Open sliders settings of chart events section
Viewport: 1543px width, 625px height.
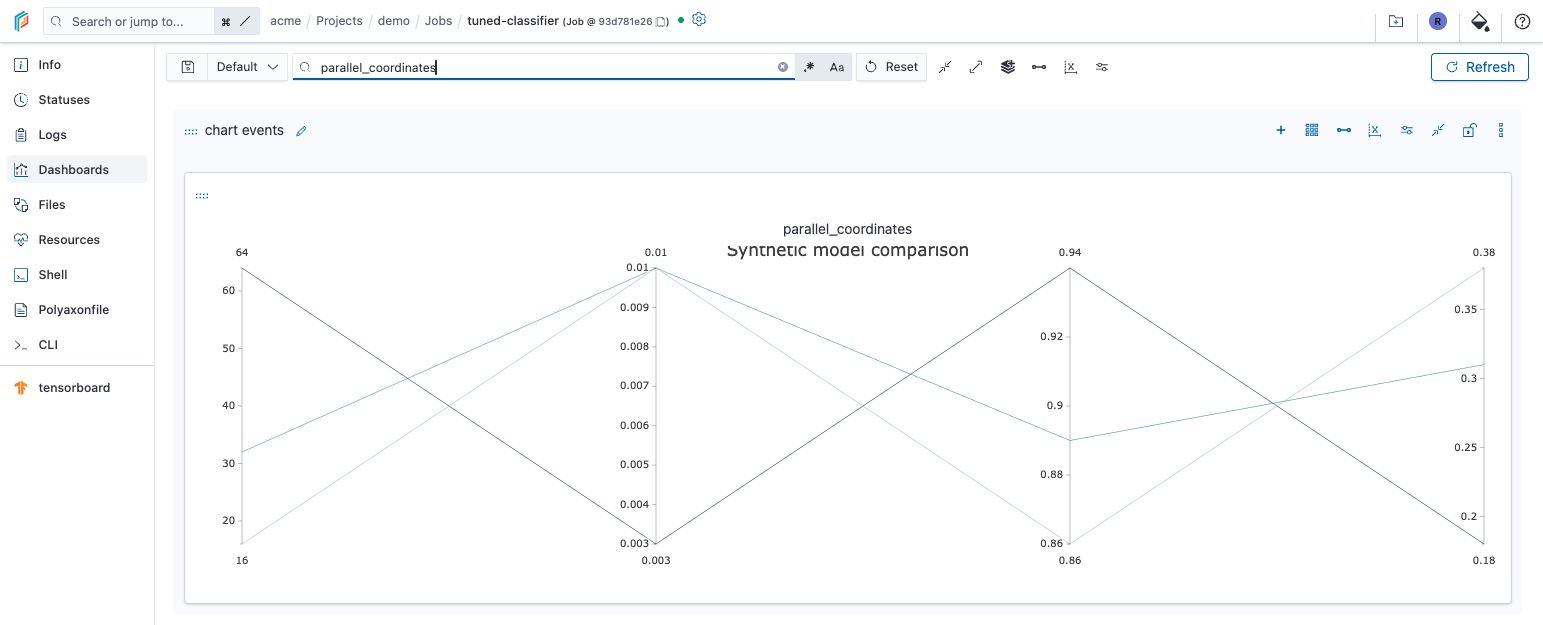[x=1407, y=130]
